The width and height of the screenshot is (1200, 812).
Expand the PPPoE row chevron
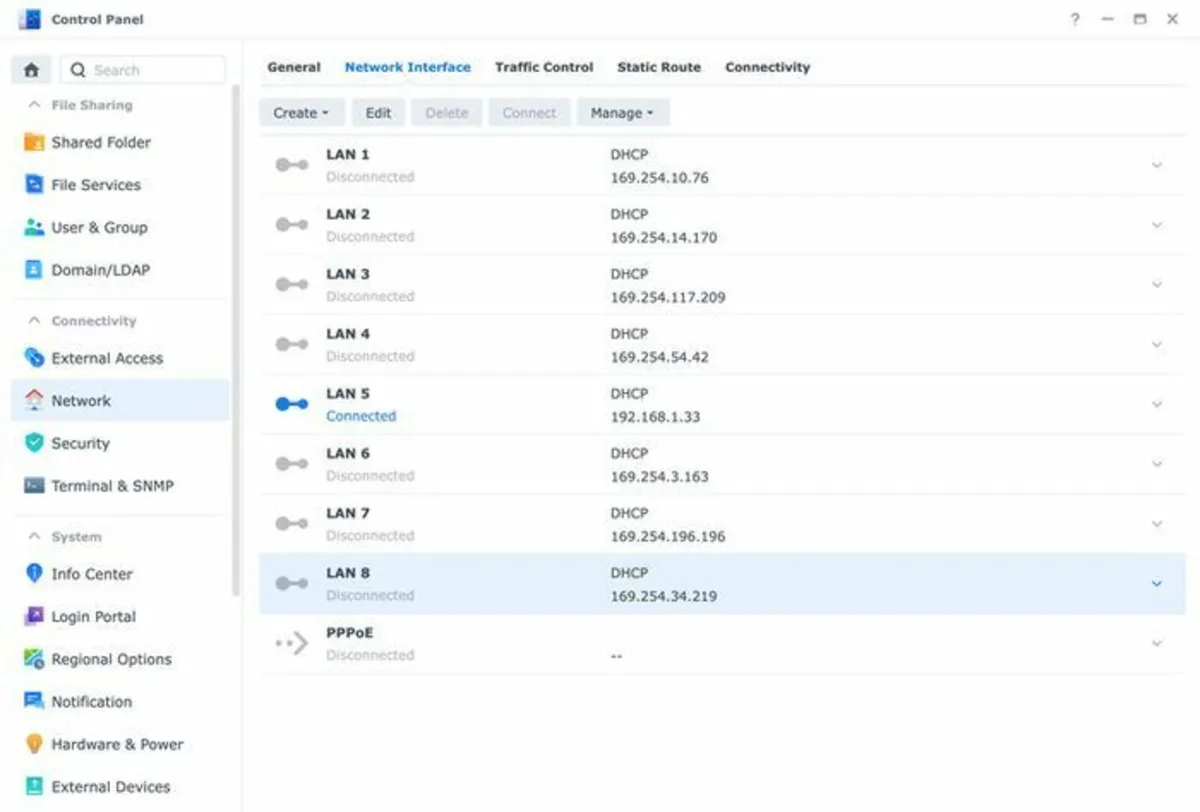pos(1157,643)
